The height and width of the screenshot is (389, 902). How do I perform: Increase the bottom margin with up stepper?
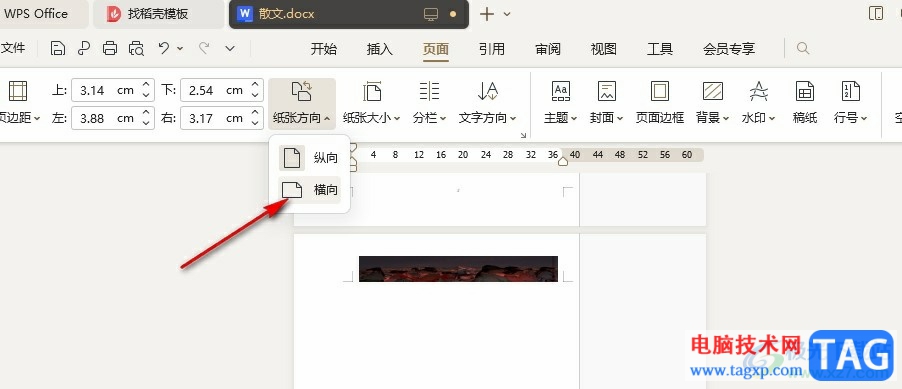click(255, 85)
